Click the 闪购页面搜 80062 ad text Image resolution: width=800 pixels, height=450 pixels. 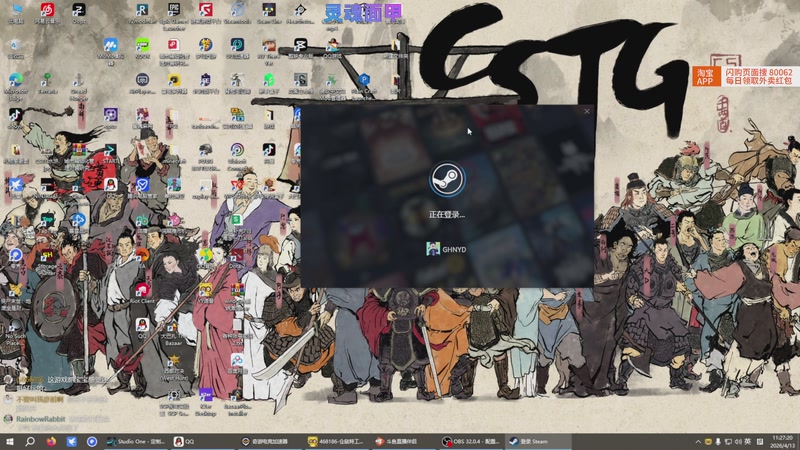[759, 72]
